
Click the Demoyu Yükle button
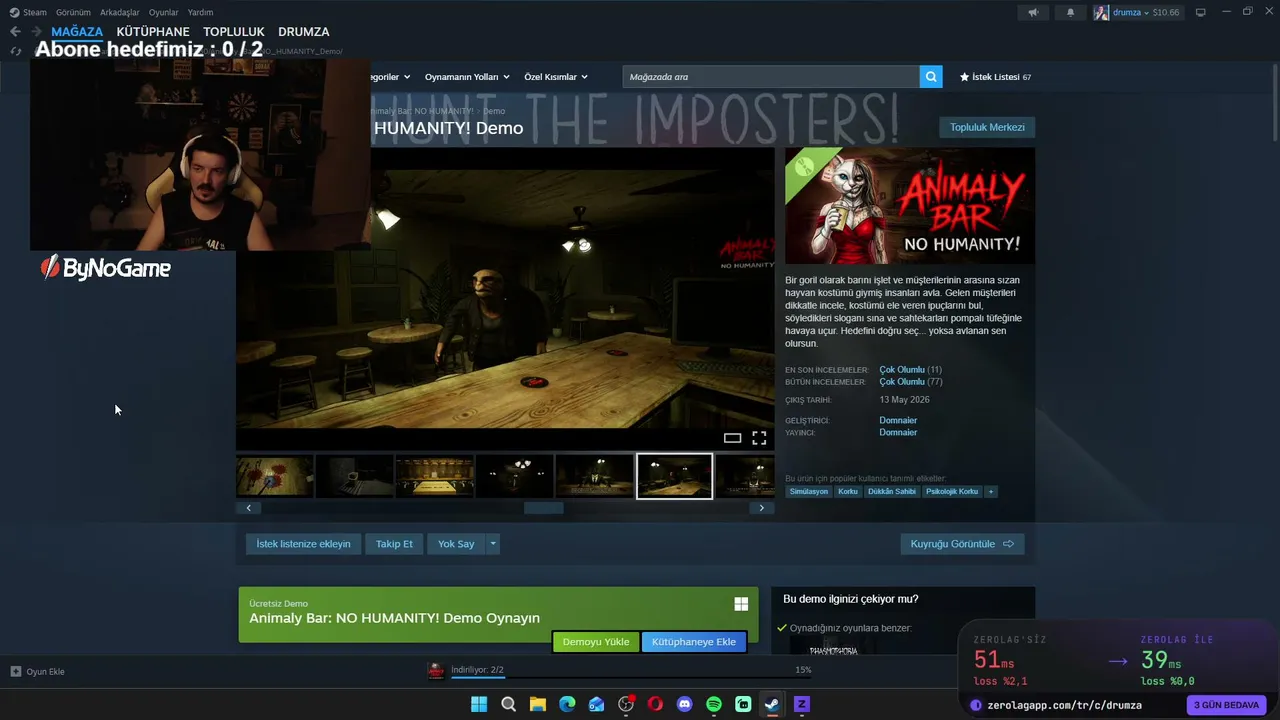coord(596,642)
